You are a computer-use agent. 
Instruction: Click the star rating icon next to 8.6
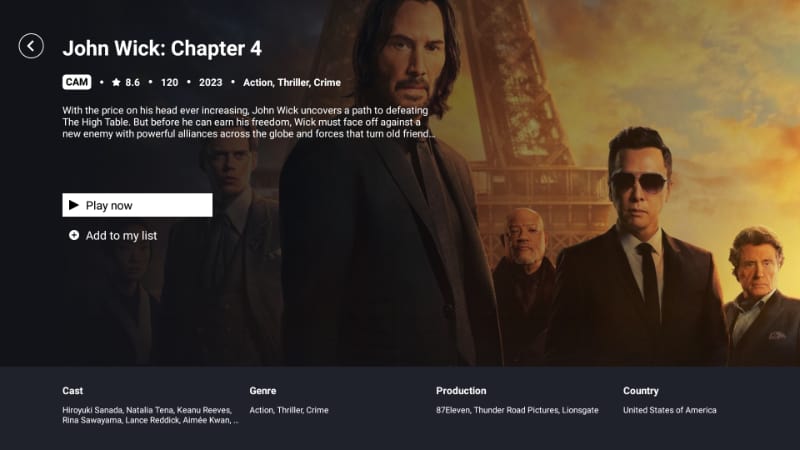(116, 82)
